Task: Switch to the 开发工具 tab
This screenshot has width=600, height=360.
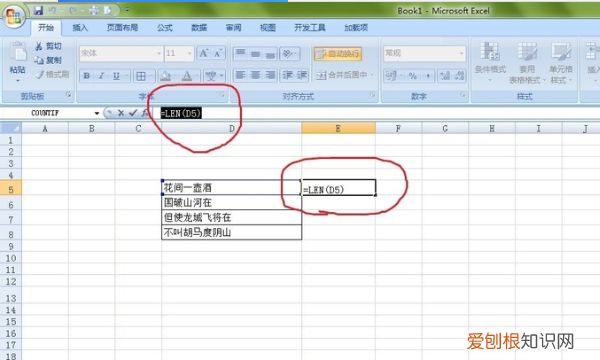Action: (310, 28)
